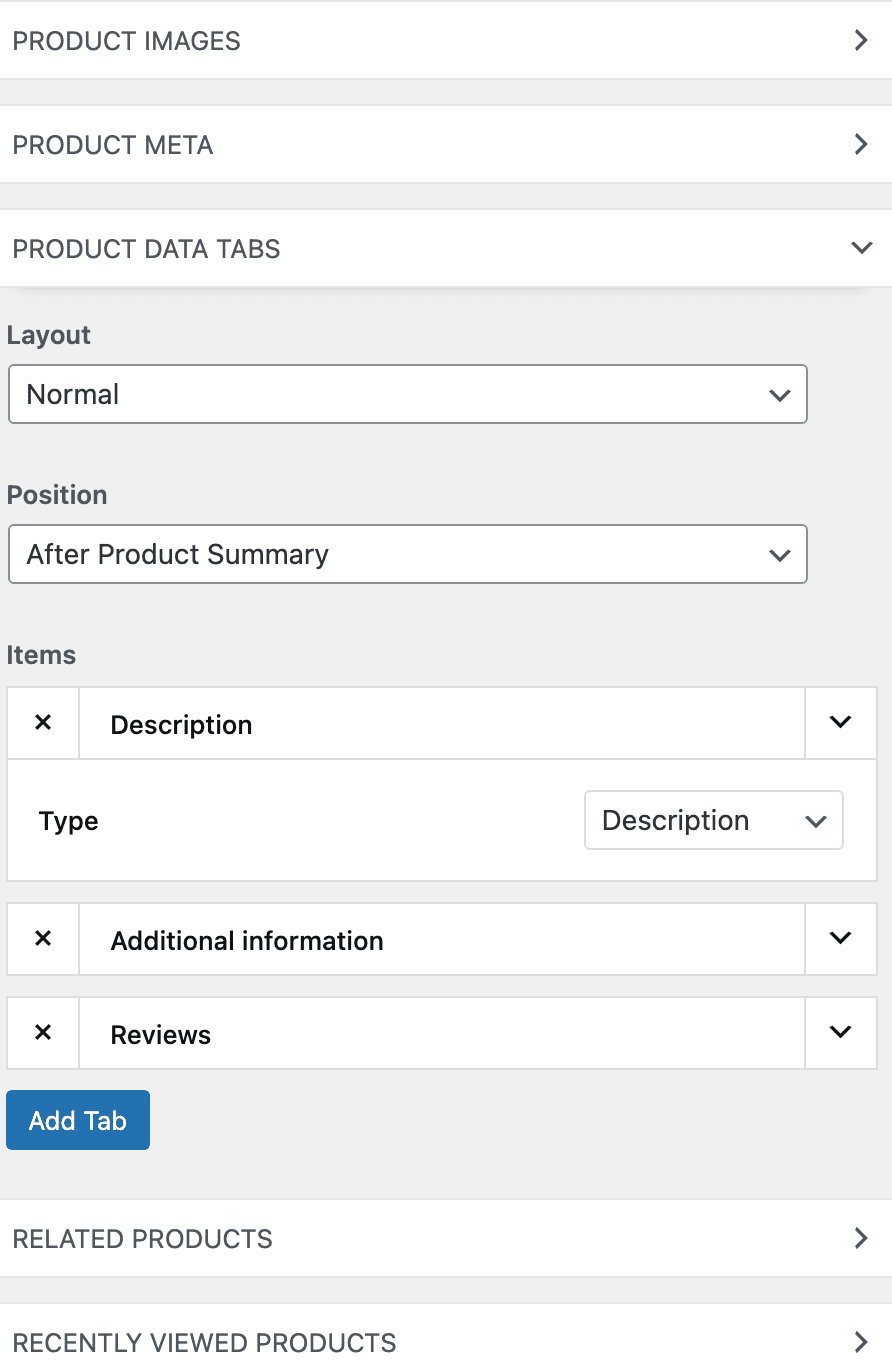Remove the Additional information tab item

point(43,939)
